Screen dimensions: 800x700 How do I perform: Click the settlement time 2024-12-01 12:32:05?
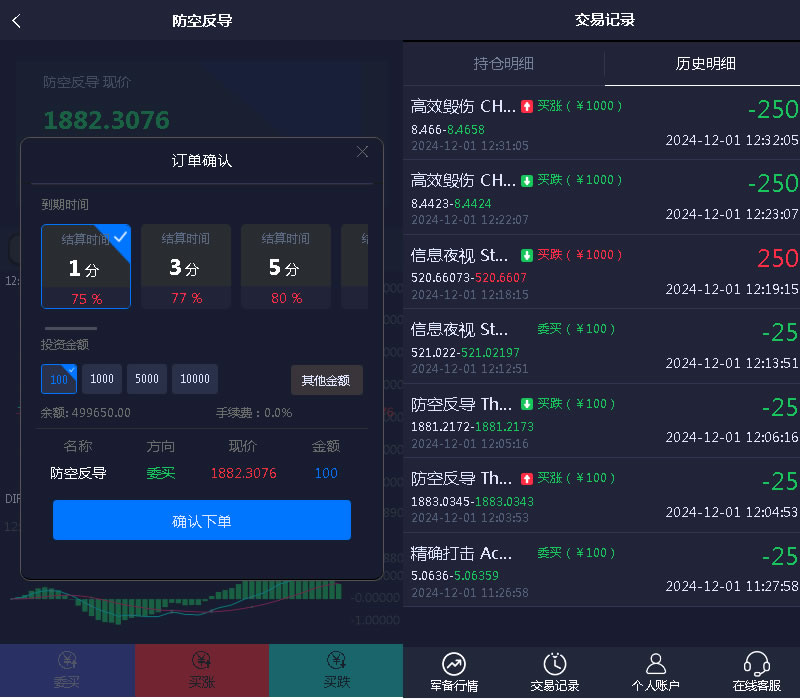pyautogui.click(x=732, y=140)
